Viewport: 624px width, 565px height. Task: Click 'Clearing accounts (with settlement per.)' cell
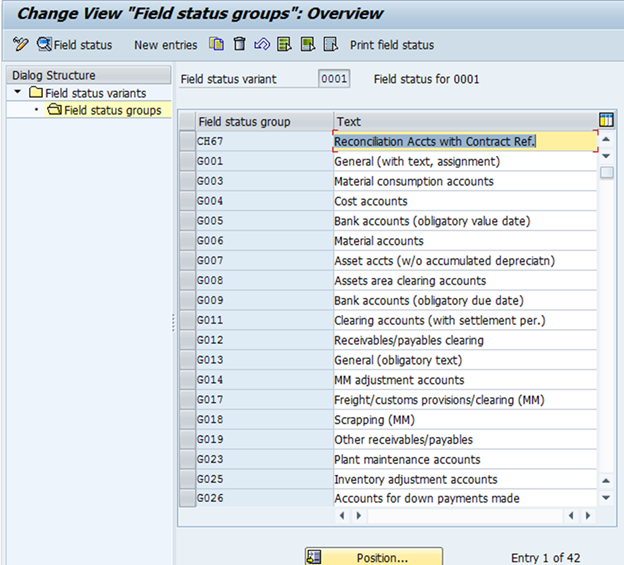(x=465, y=320)
